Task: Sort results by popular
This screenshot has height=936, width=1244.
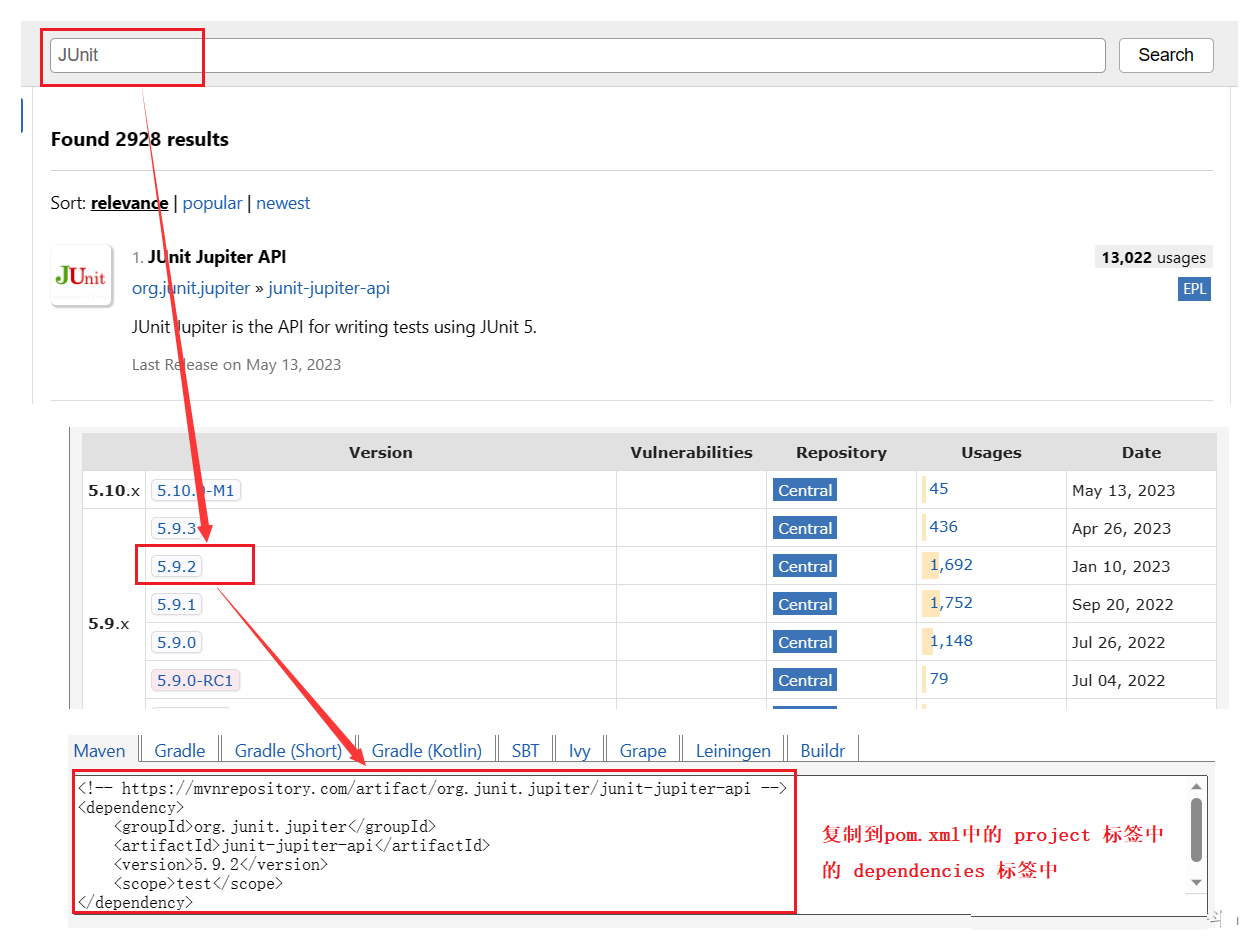Action: click(x=212, y=203)
